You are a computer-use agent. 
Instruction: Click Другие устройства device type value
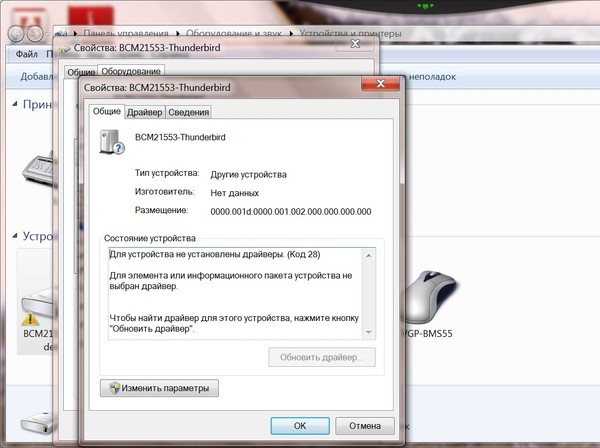coord(248,175)
